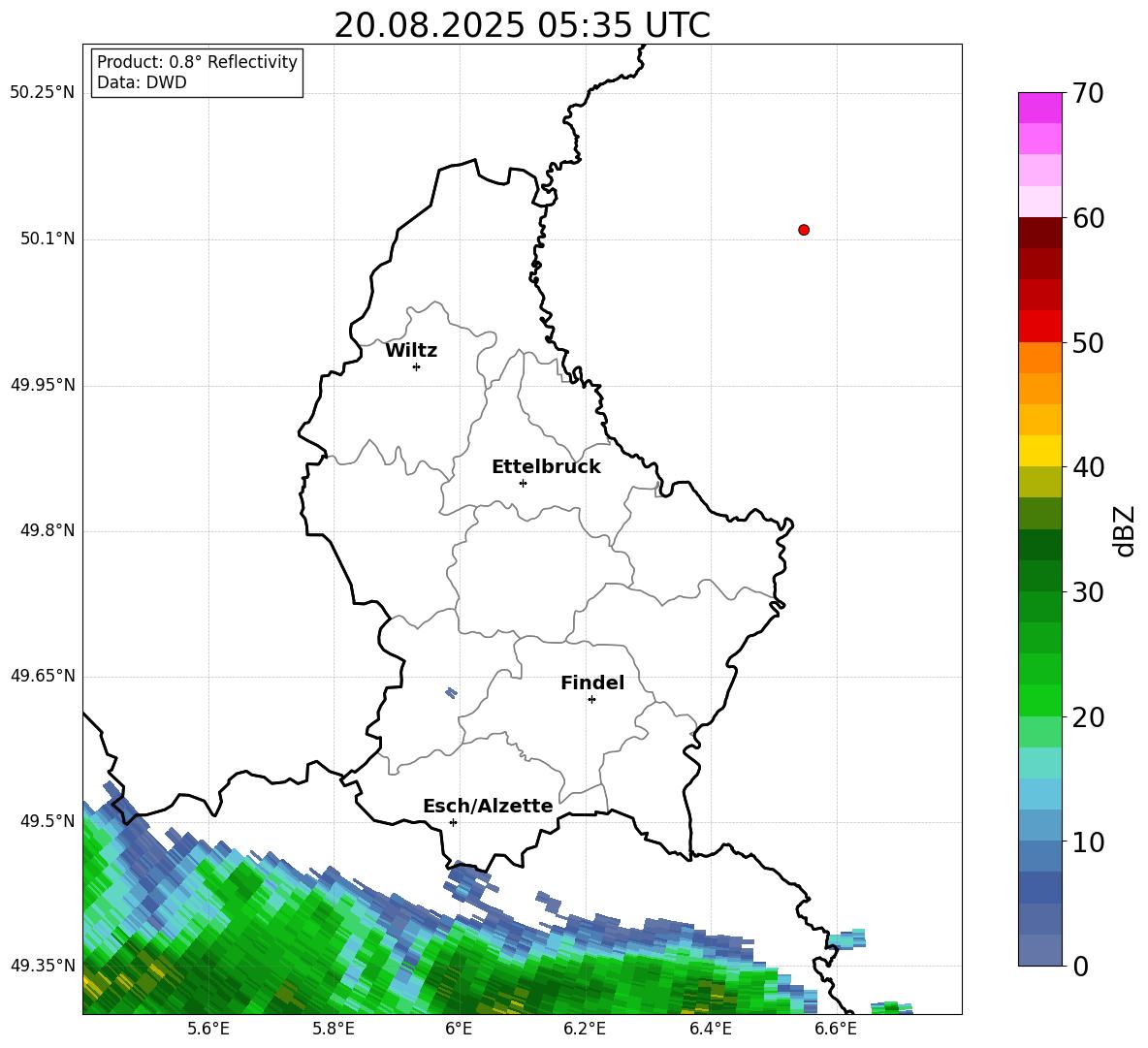Viewport: 1148px width, 1048px height.
Task: Click the longitude label 5.6°E
Action: pyautogui.click(x=208, y=1029)
